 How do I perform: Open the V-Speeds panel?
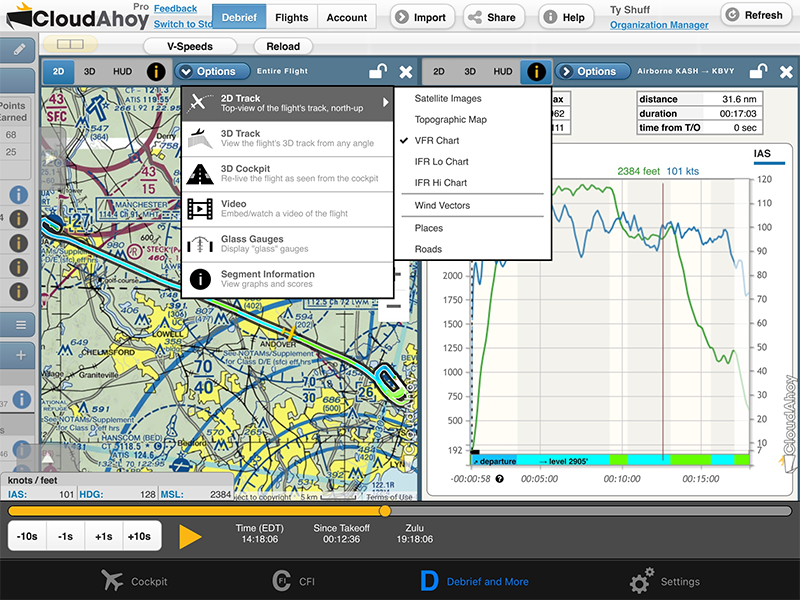(190, 46)
